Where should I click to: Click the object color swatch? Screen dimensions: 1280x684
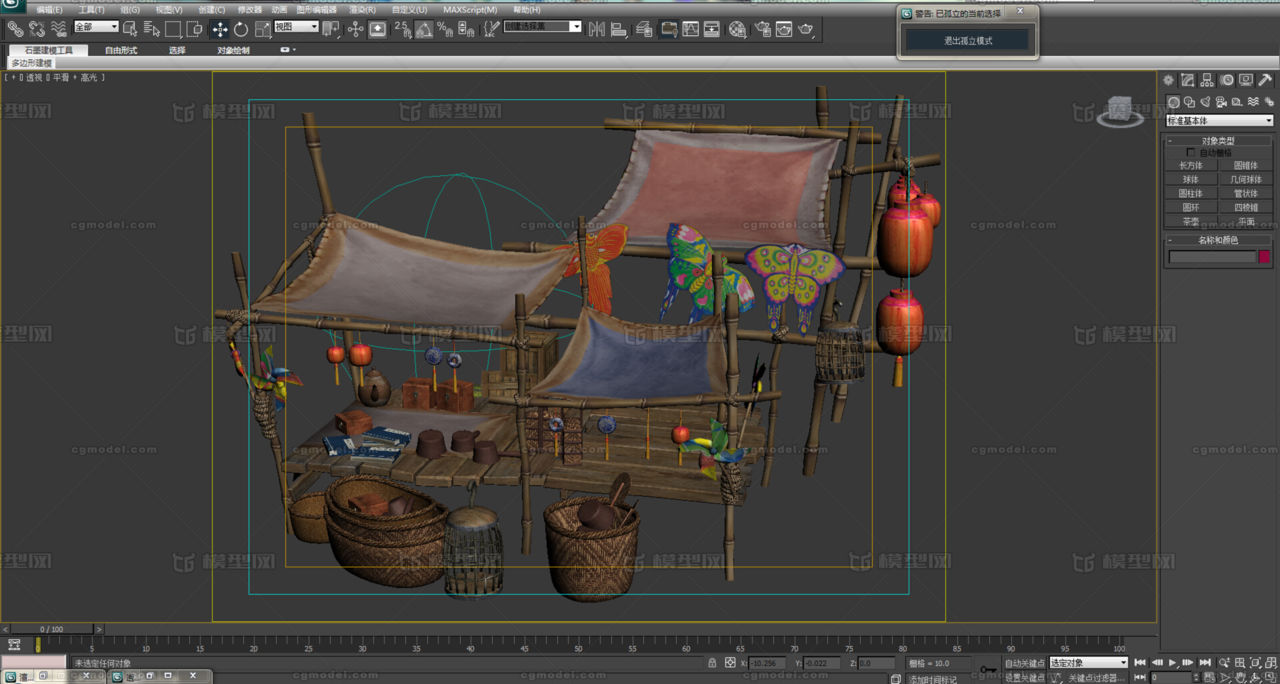[x=1264, y=257]
